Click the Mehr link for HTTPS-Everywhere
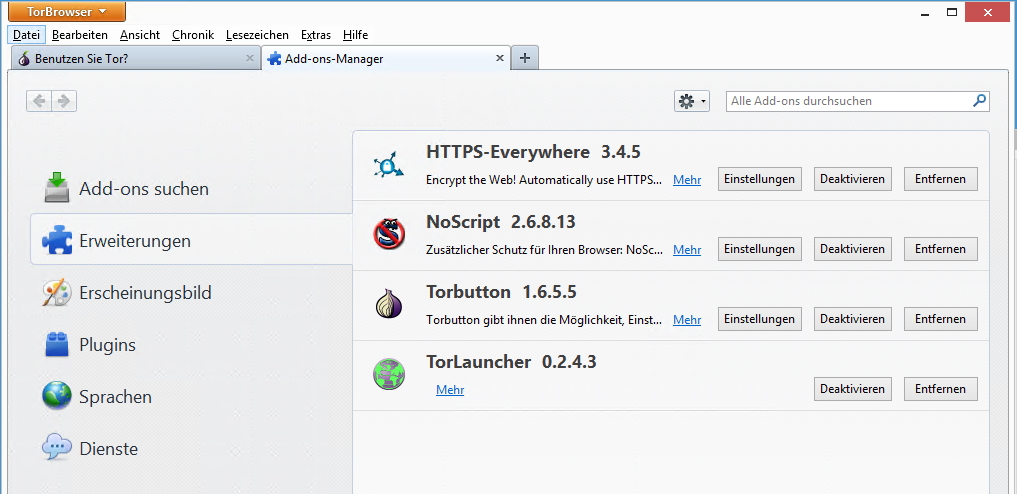1017x494 pixels. pos(687,180)
